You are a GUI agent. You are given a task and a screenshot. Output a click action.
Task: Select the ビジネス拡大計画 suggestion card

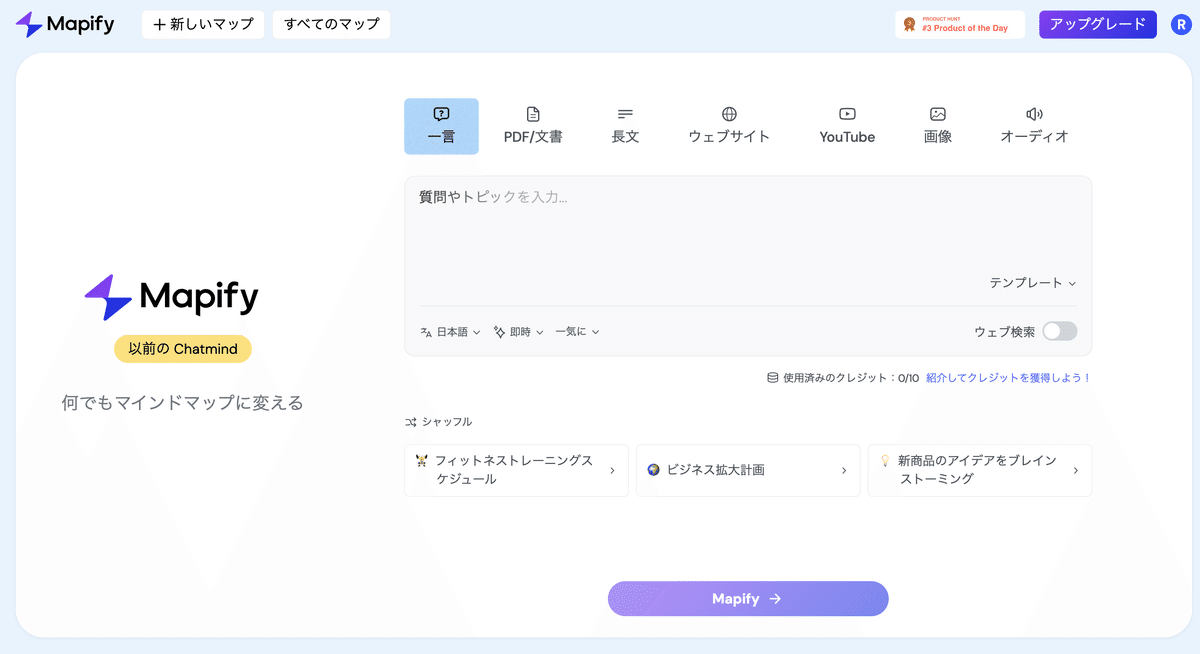coord(747,470)
